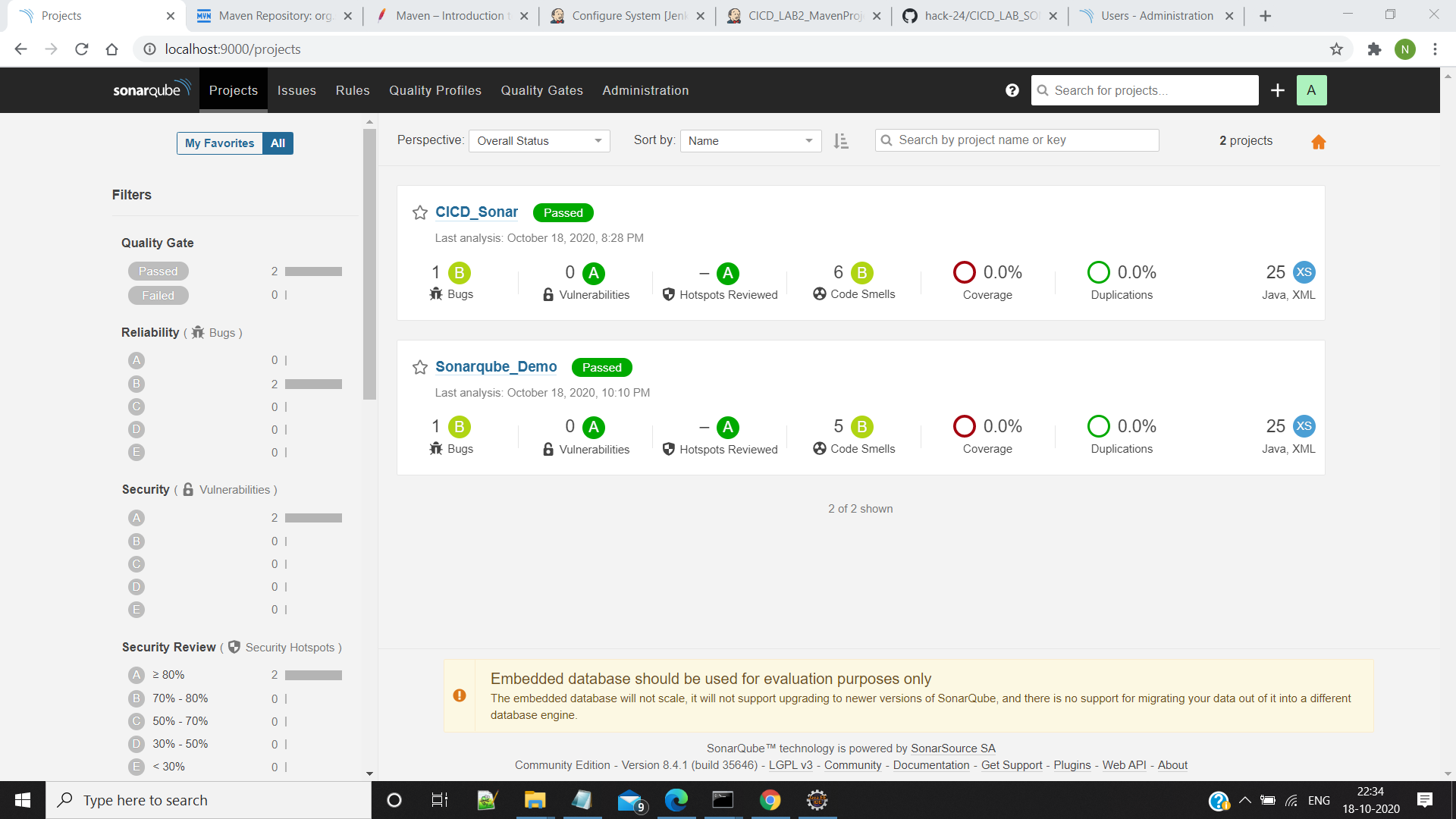
Task: Open Chrome from the taskbar
Action: pyautogui.click(x=770, y=800)
